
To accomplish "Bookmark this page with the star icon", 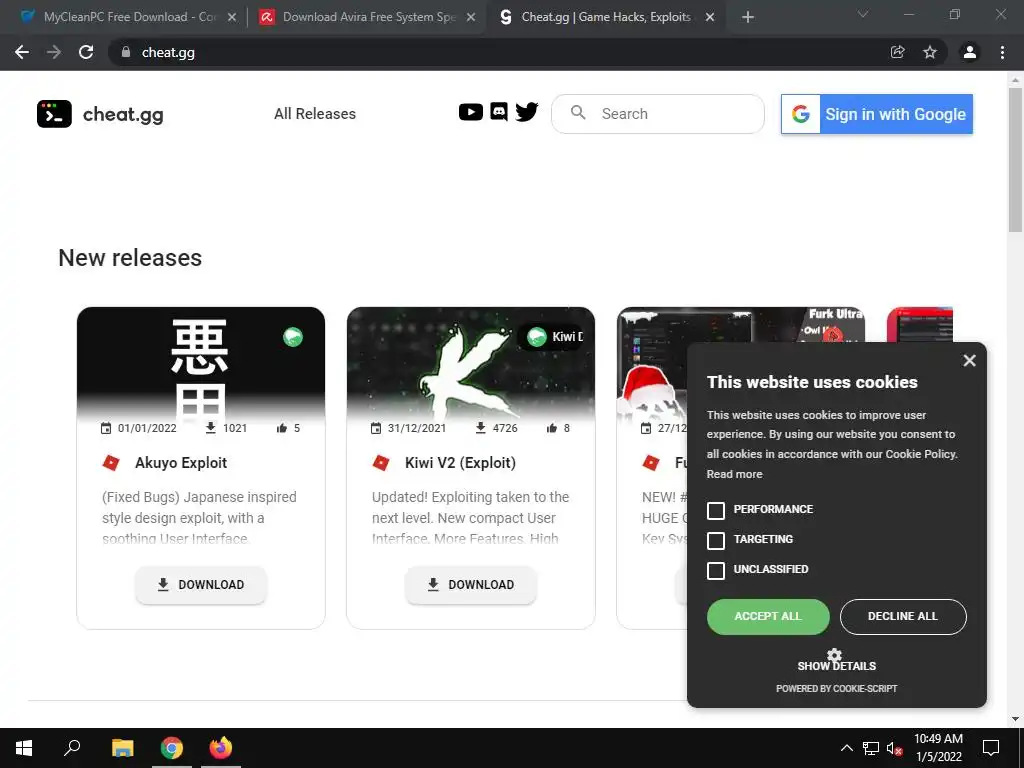I will point(930,52).
